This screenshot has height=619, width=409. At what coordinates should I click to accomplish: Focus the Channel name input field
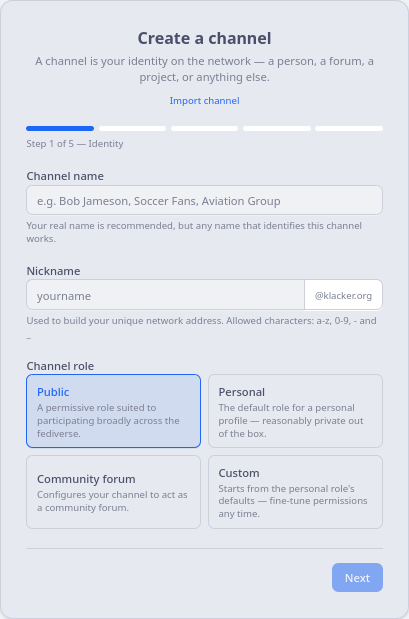204,201
